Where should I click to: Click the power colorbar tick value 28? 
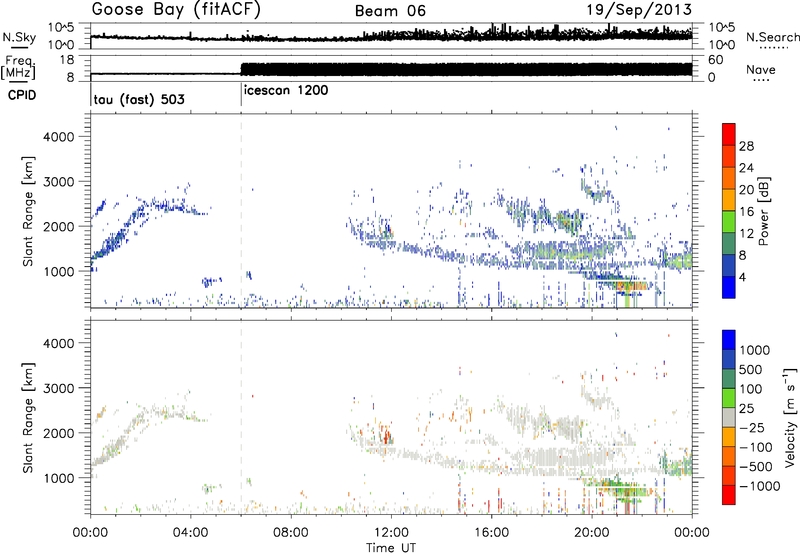[746, 146]
